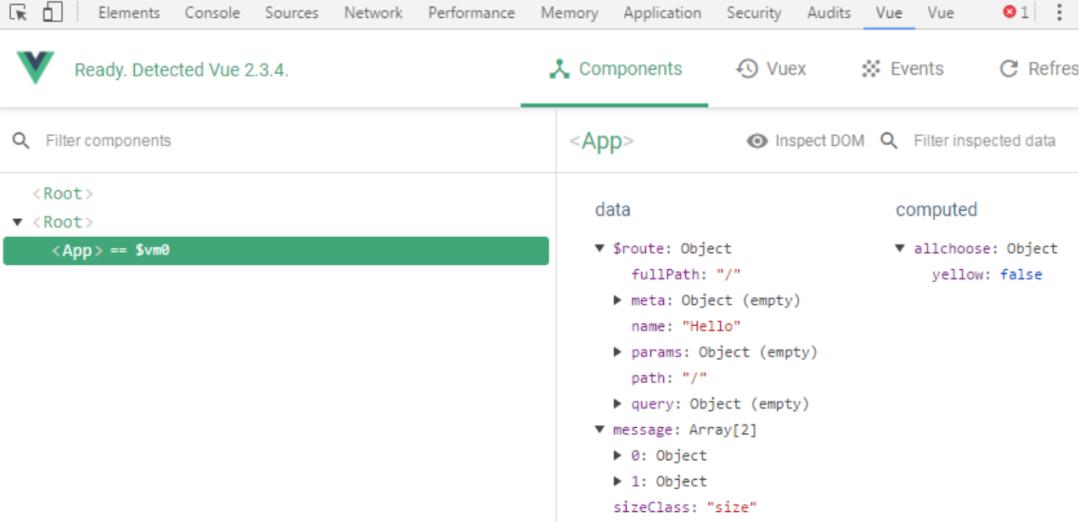Screen dimensions: 1080x523
Task: Open the DevTools three-dot menu
Action: pyautogui.click(x=1059, y=13)
